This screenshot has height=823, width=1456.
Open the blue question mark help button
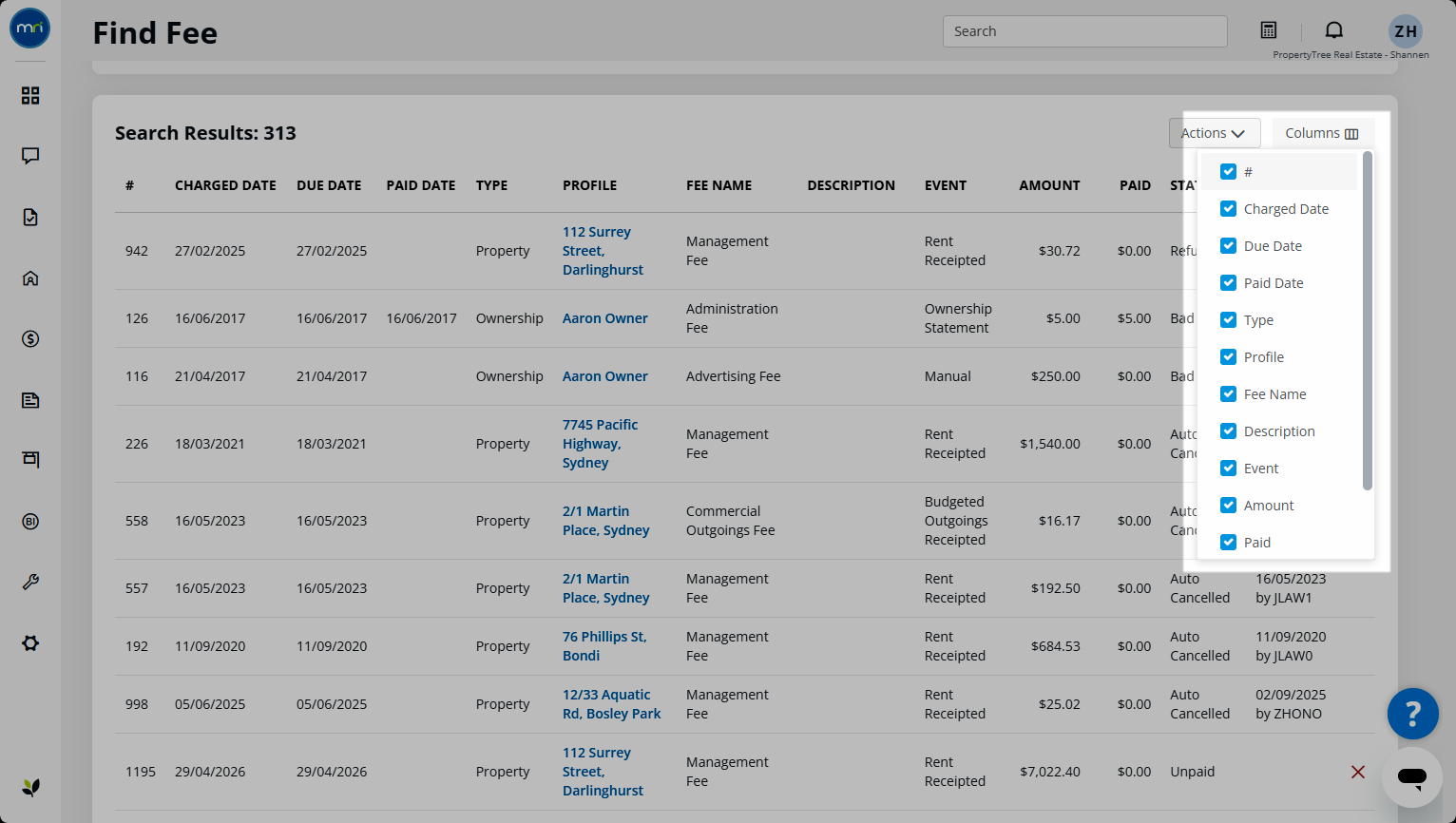click(x=1413, y=714)
